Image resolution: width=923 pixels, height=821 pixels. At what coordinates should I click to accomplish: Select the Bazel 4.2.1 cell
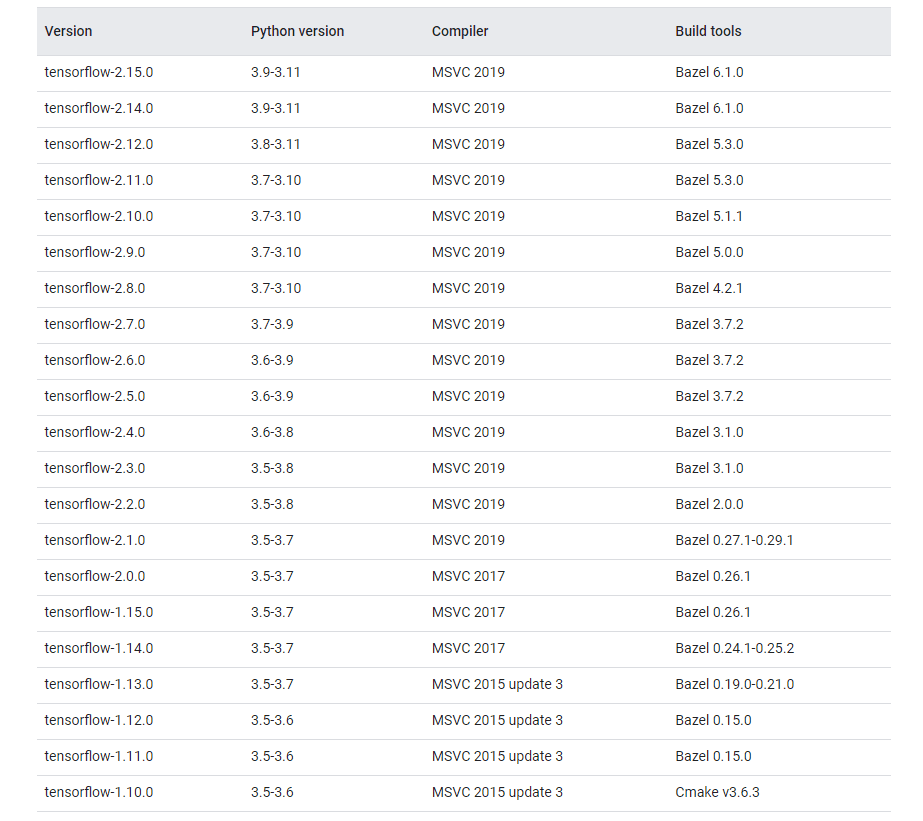click(x=709, y=288)
